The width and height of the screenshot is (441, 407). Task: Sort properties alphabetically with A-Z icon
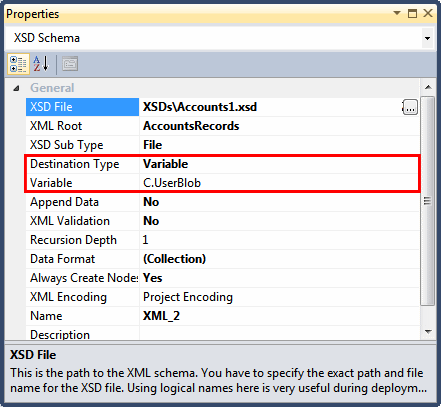[x=41, y=64]
